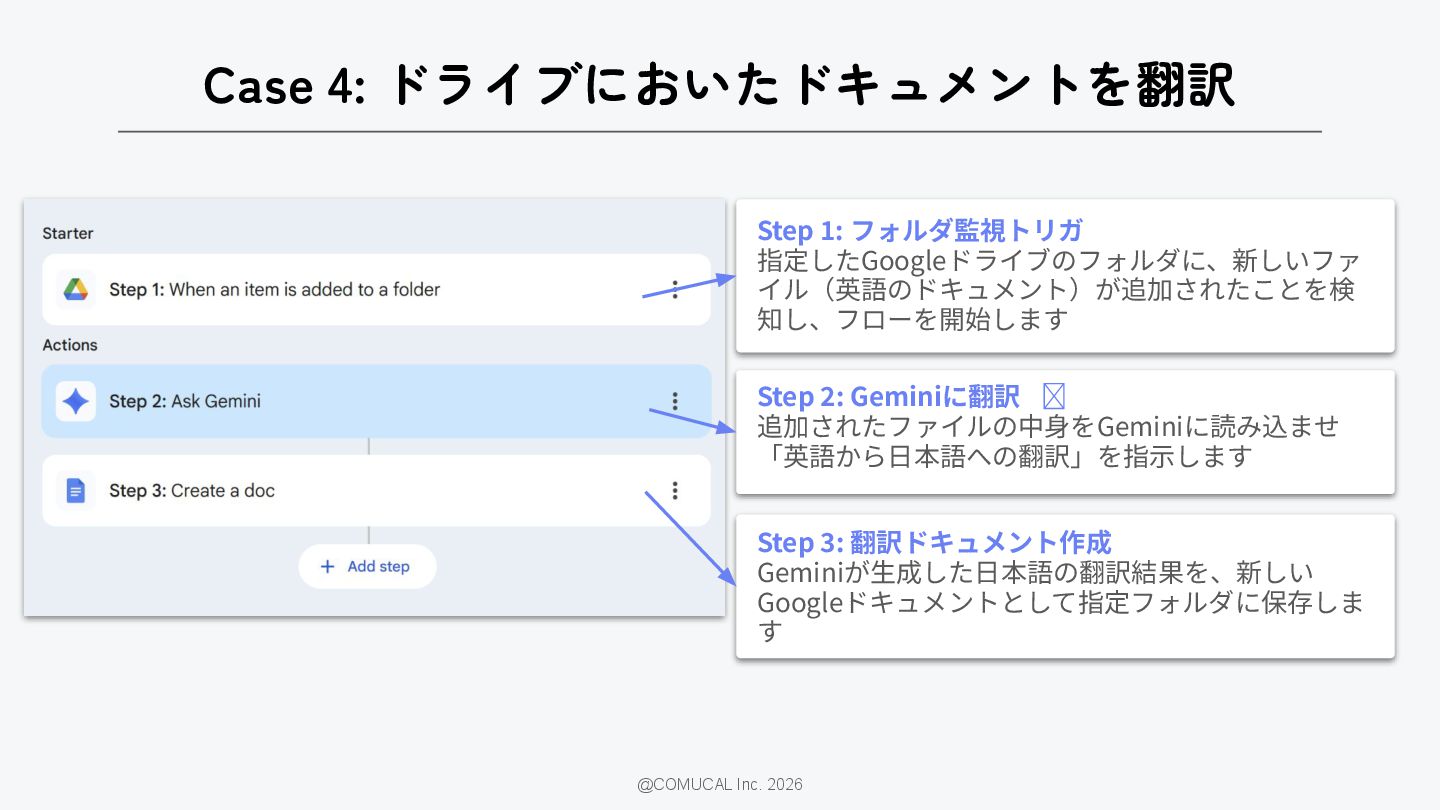The width and height of the screenshot is (1440, 810).
Task: Click the Google Docs icon in Step 3
Action: tap(76, 491)
